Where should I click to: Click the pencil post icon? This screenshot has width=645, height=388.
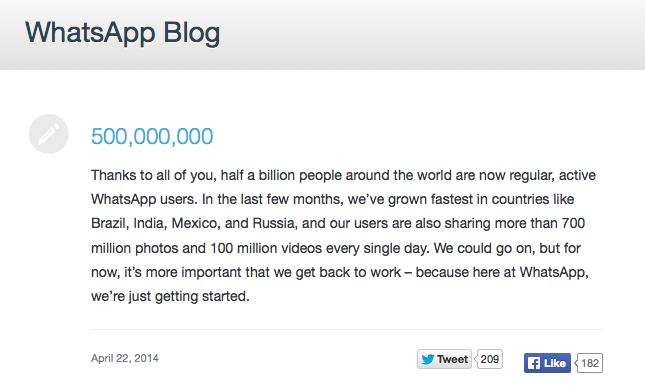49,134
